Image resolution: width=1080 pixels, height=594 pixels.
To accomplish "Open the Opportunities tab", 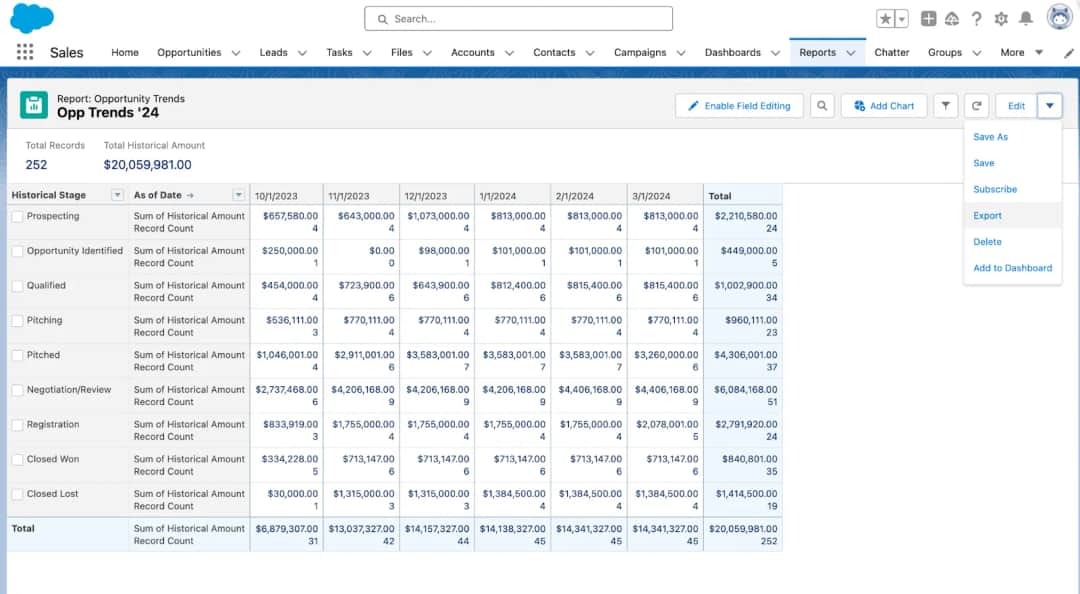I will click(x=189, y=52).
